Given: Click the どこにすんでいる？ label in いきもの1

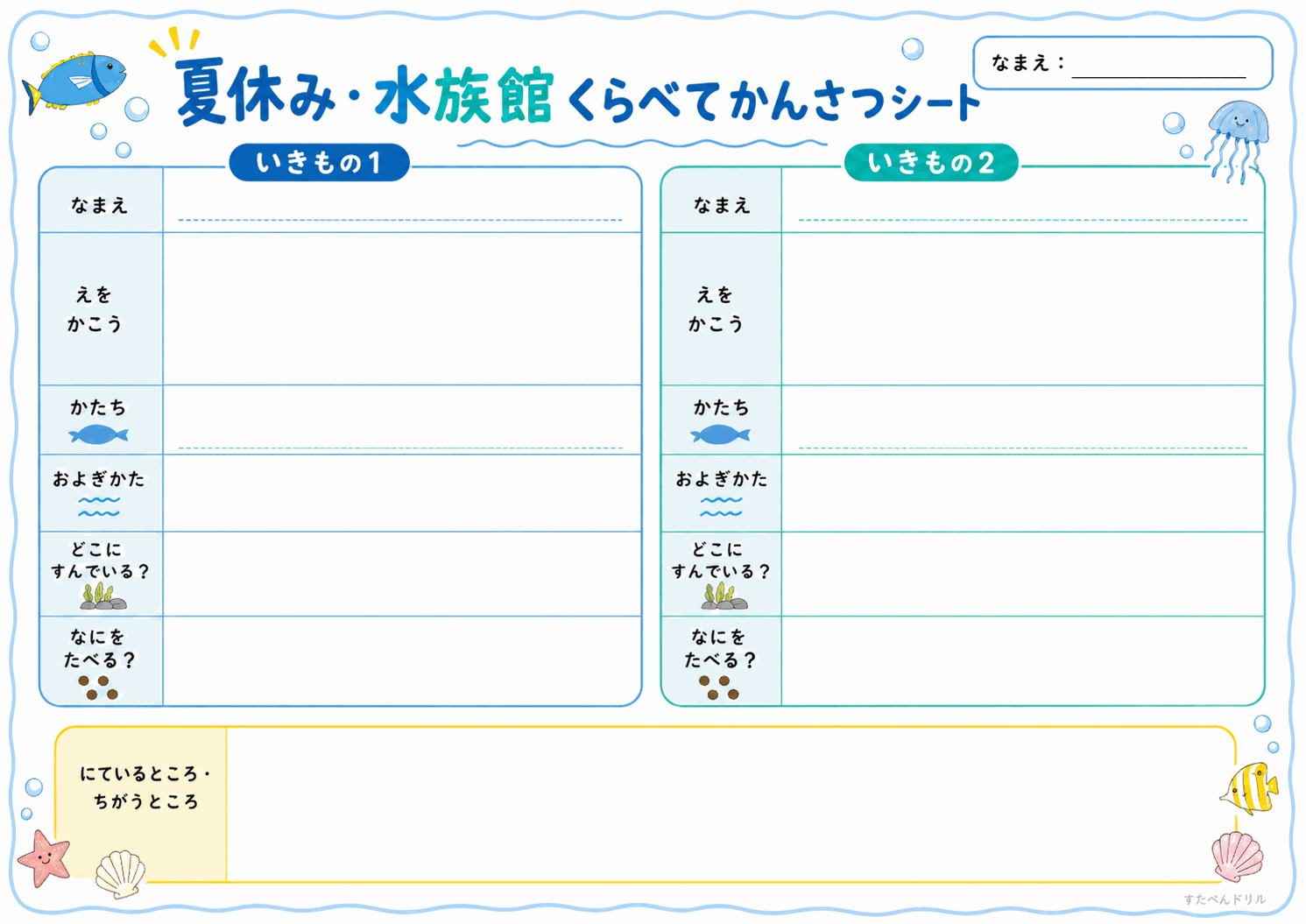Looking at the screenshot, I should [99, 561].
